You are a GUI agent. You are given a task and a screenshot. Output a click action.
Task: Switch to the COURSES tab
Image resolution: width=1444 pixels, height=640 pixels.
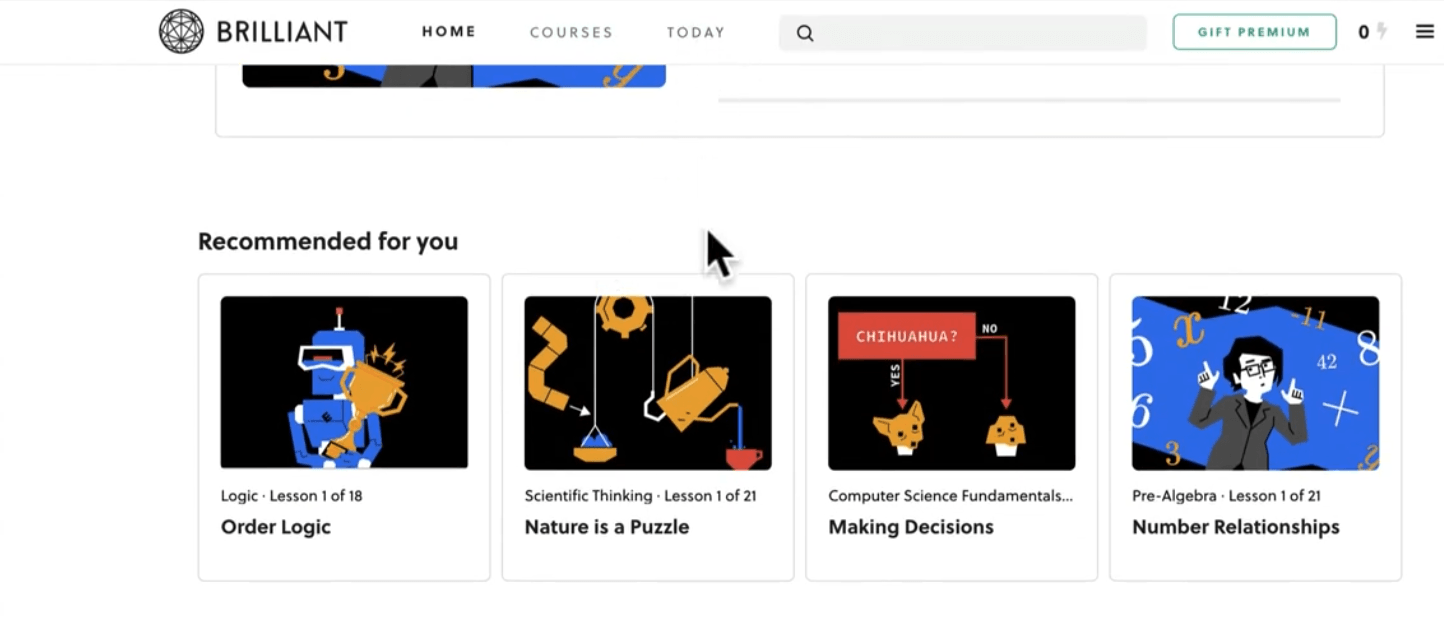571,31
